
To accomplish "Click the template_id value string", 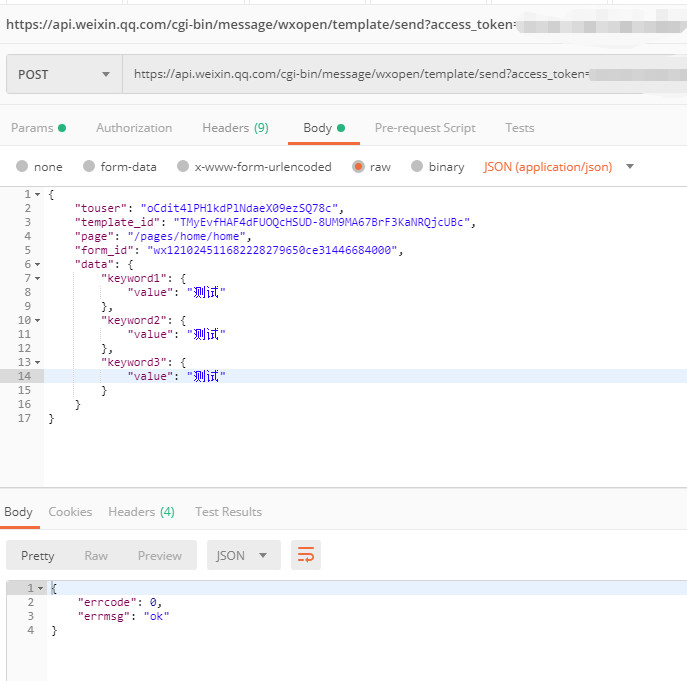I will pyautogui.click(x=322, y=222).
